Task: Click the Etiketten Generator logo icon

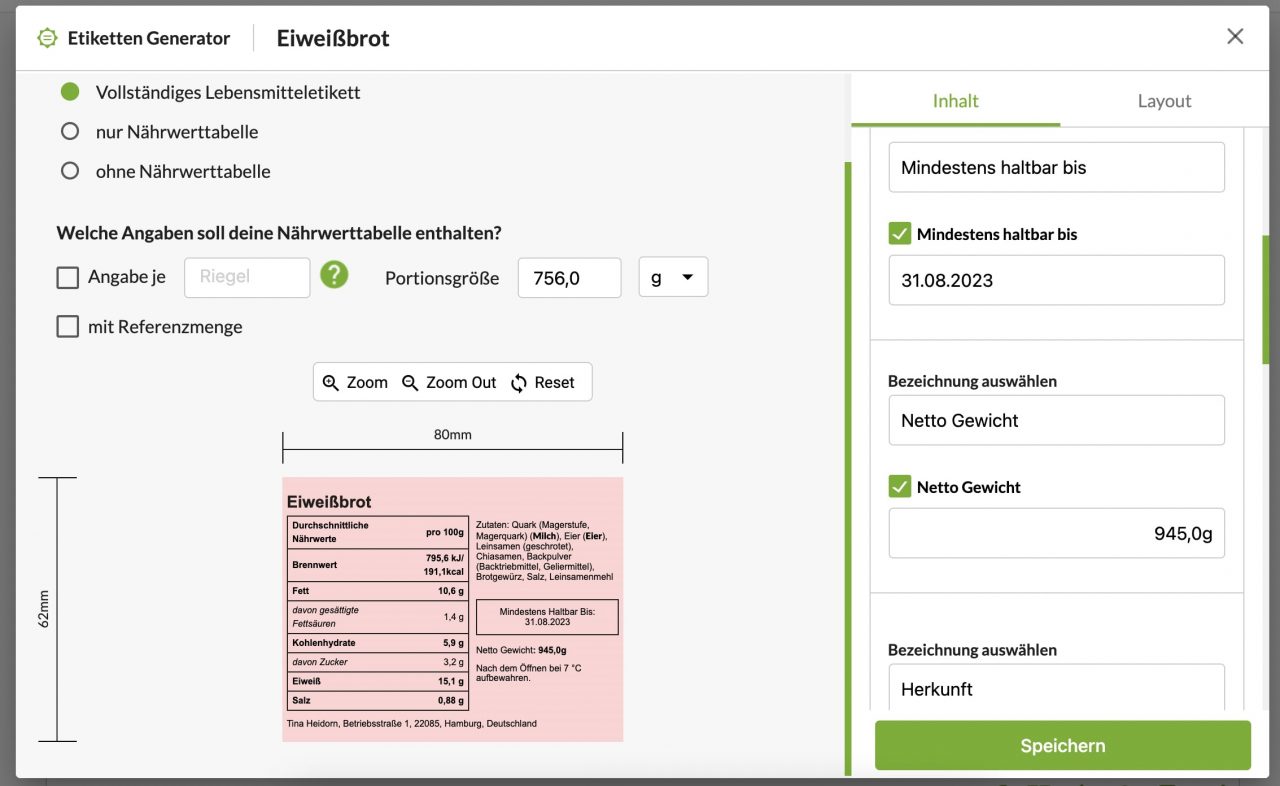Action: point(47,38)
